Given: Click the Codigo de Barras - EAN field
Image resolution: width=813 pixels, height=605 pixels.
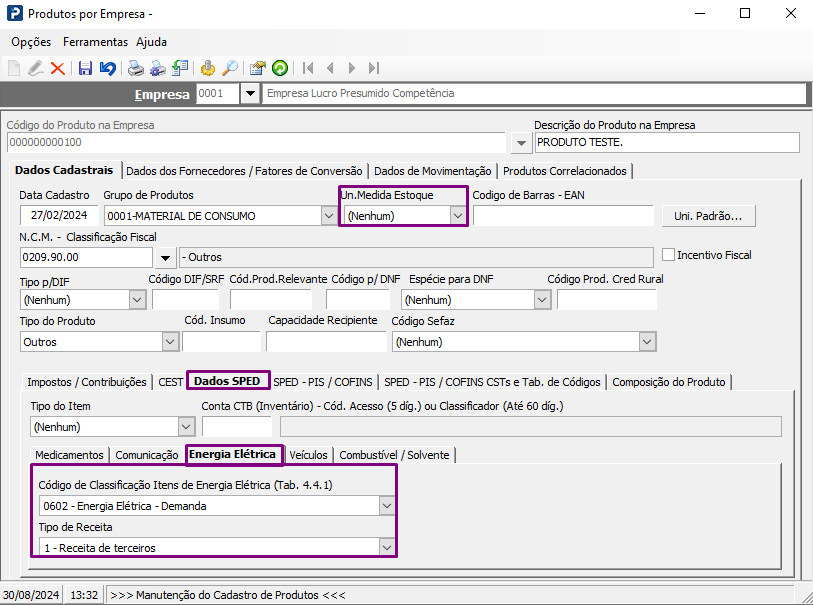Looking at the screenshot, I should click(563, 216).
